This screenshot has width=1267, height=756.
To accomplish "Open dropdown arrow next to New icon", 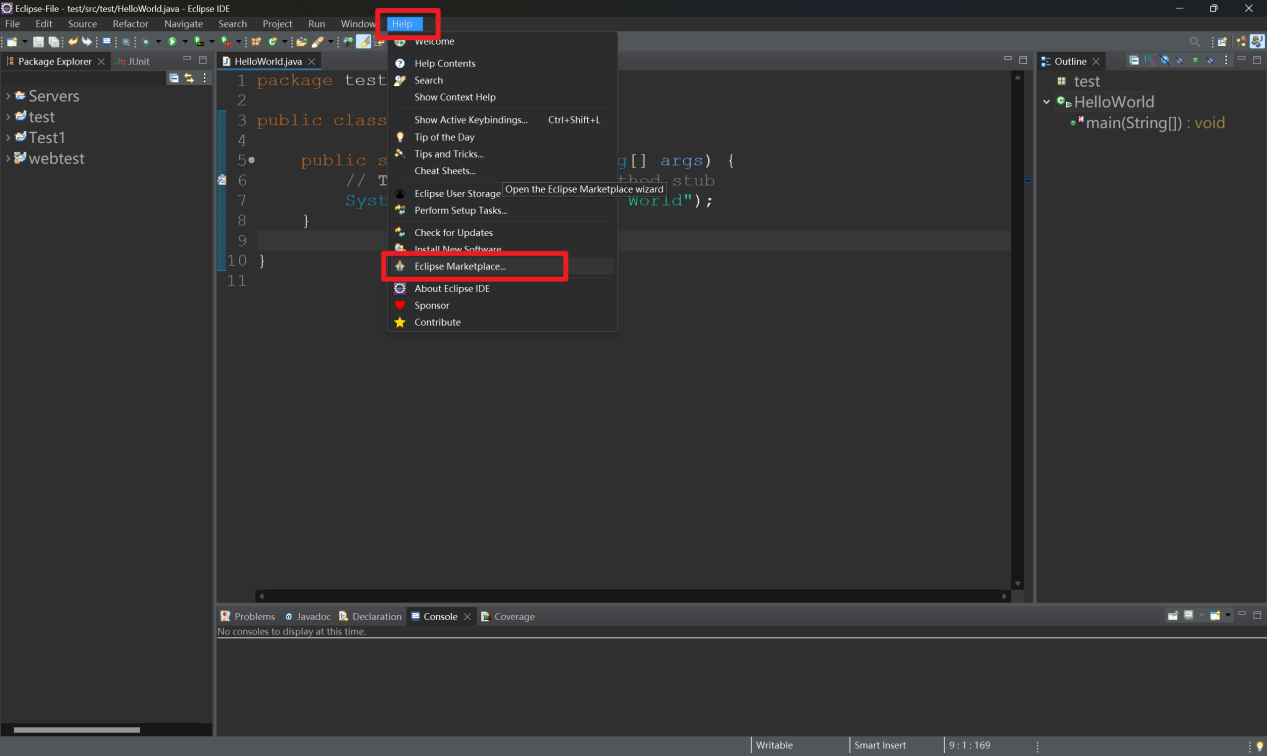I will coord(25,42).
